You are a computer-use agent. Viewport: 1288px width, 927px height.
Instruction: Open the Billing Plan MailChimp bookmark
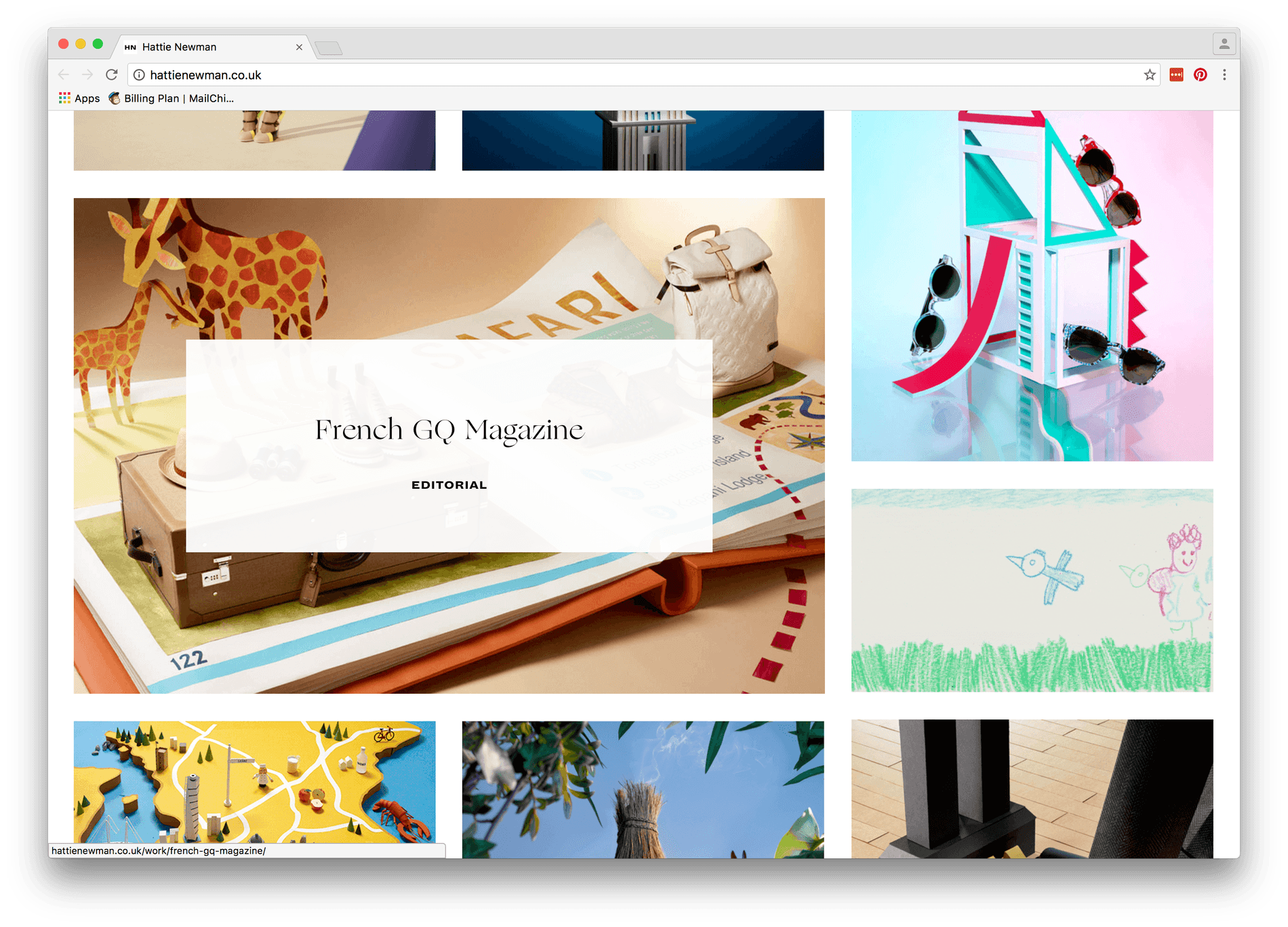(x=171, y=98)
